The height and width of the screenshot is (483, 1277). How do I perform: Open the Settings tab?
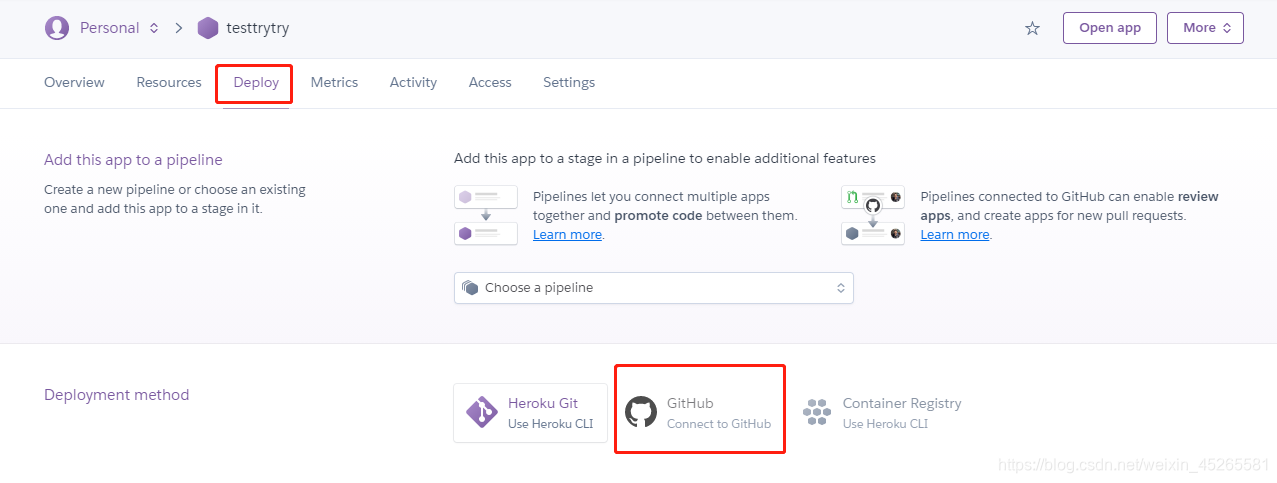(x=569, y=82)
